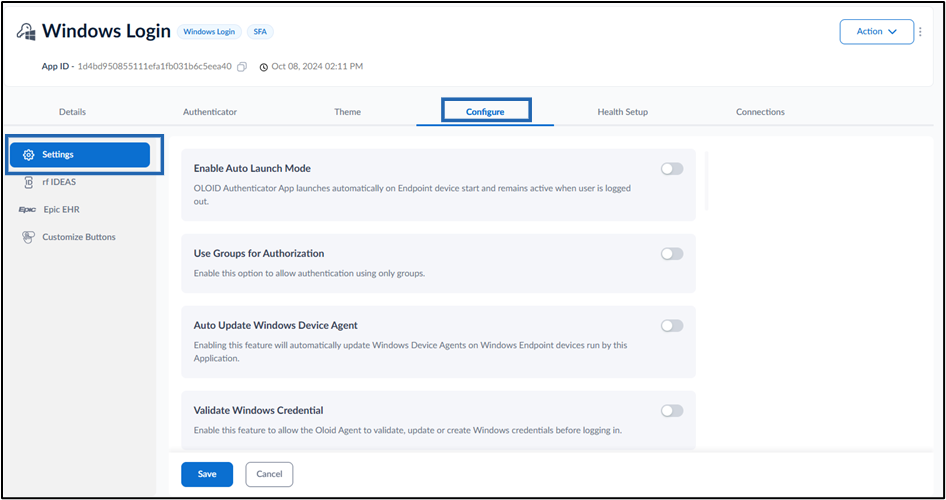Enable Use Groups for Authorization switch
Image resolution: width=946 pixels, height=500 pixels.
672,254
